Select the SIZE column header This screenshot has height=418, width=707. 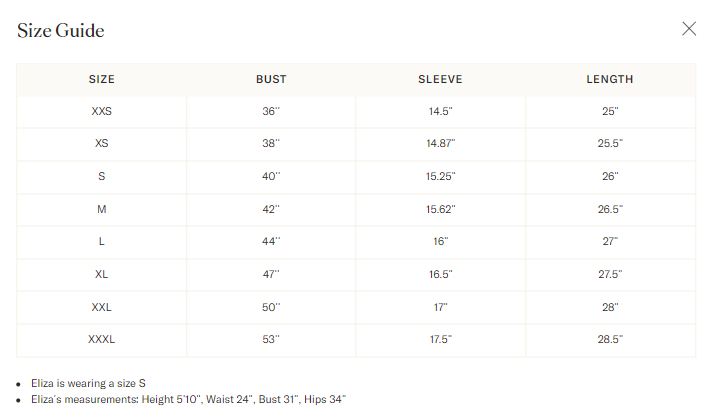point(101,79)
